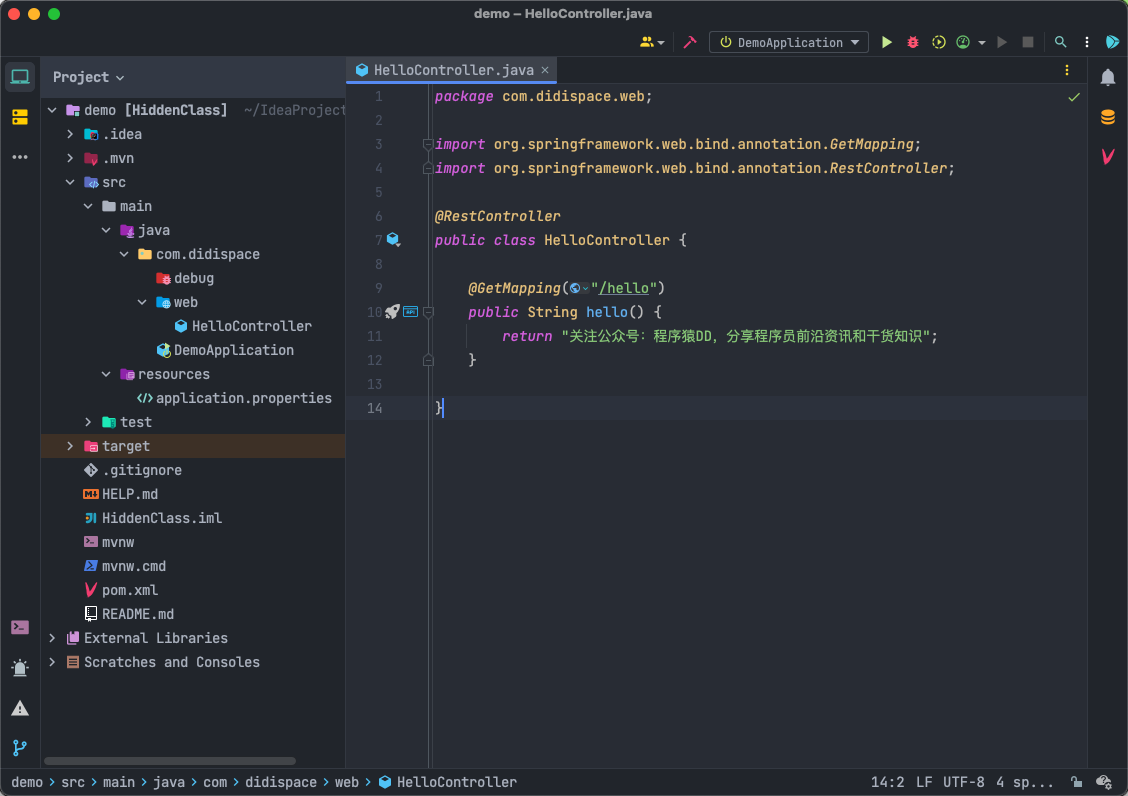Start debugging with the red bug icon
Screen dimensions: 1128x796
pos(913,42)
